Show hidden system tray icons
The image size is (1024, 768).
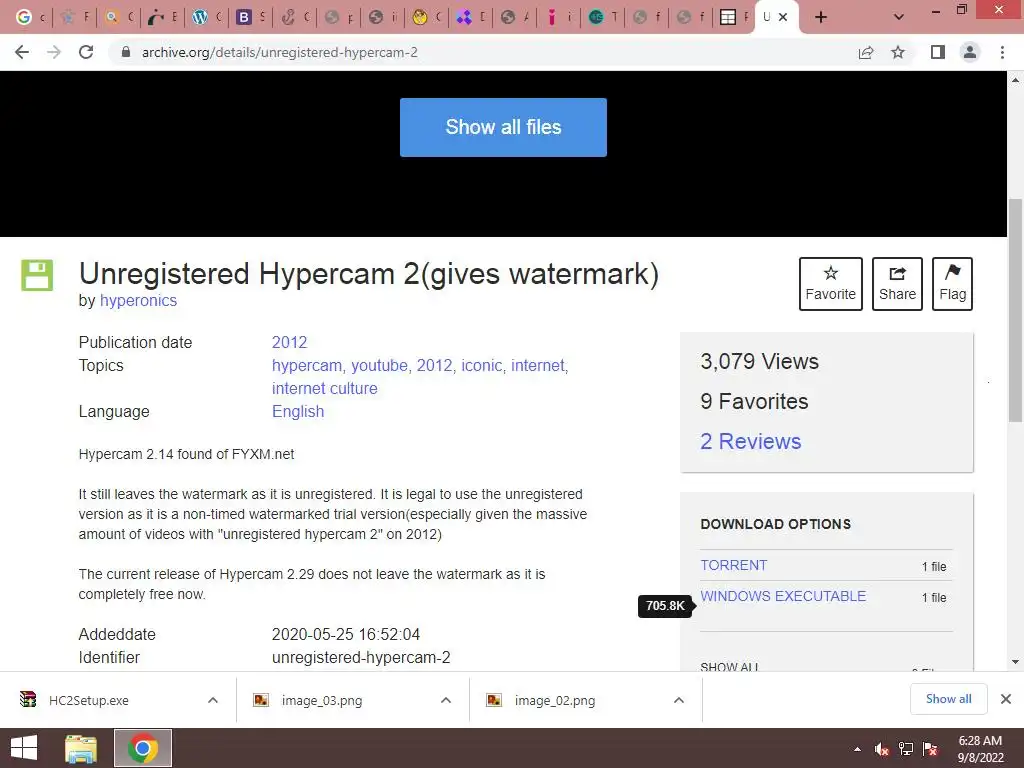(x=857, y=749)
